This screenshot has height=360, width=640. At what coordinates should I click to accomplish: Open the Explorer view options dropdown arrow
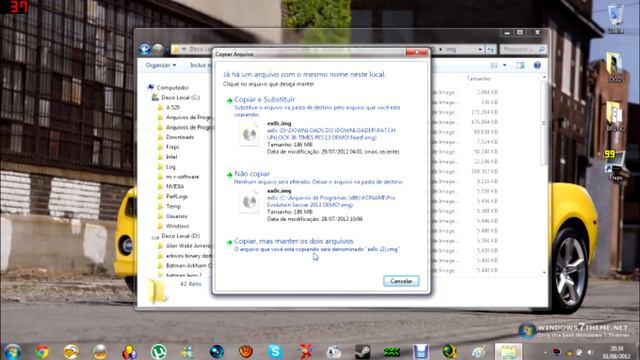(505, 65)
